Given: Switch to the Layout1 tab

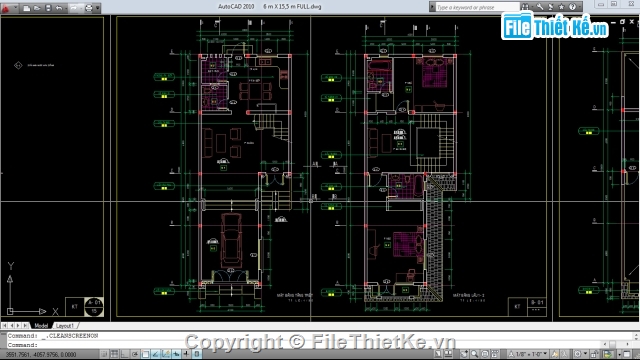Looking at the screenshot, I should tap(65, 326).
